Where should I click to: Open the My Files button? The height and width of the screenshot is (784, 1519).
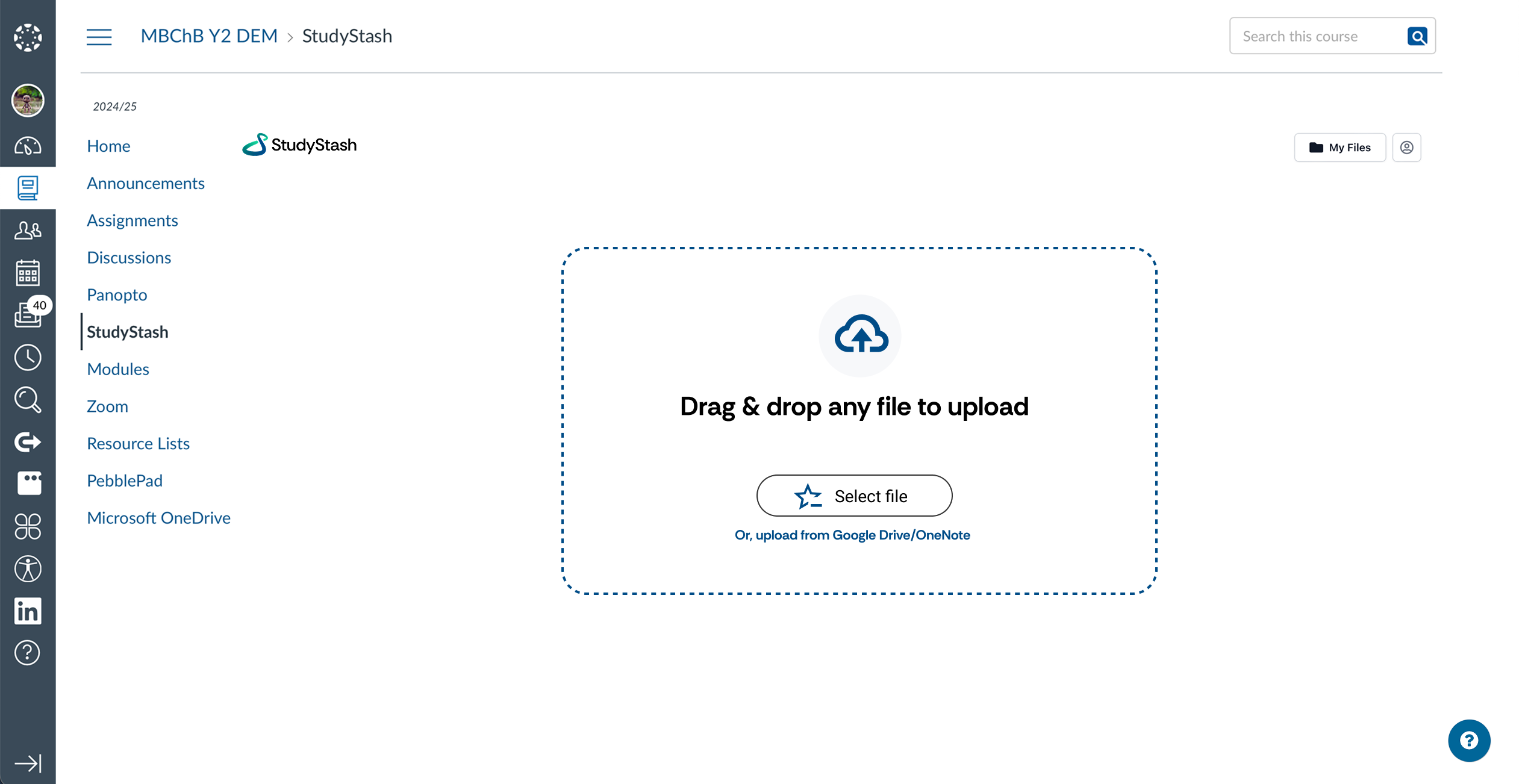[x=1340, y=148]
